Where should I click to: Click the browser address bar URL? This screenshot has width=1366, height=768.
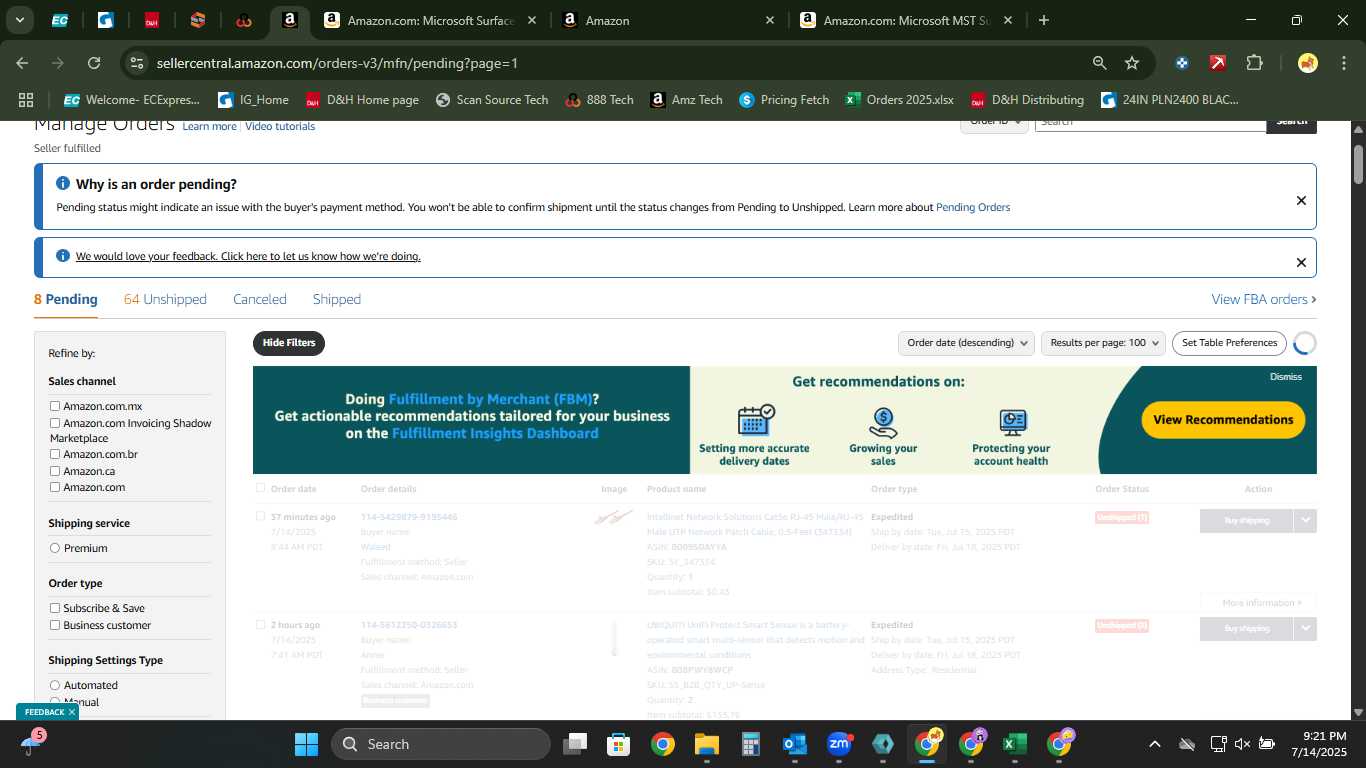[x=337, y=63]
